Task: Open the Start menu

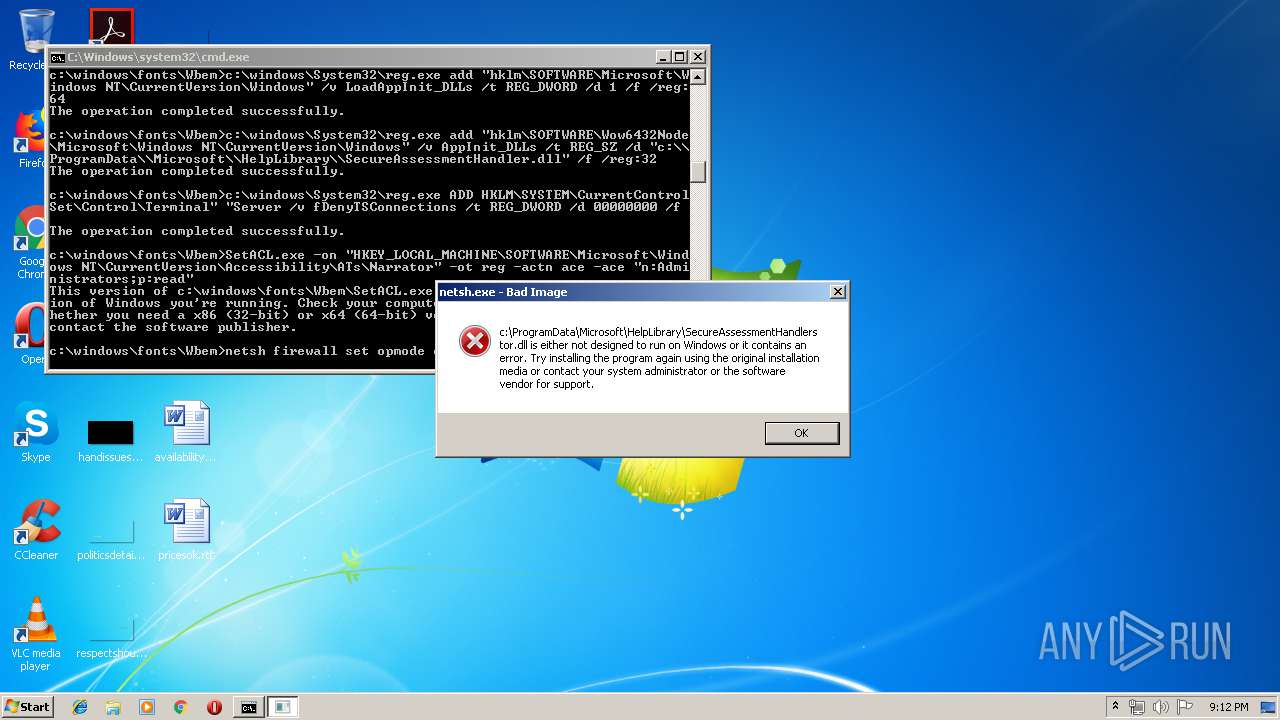Action: (27, 706)
